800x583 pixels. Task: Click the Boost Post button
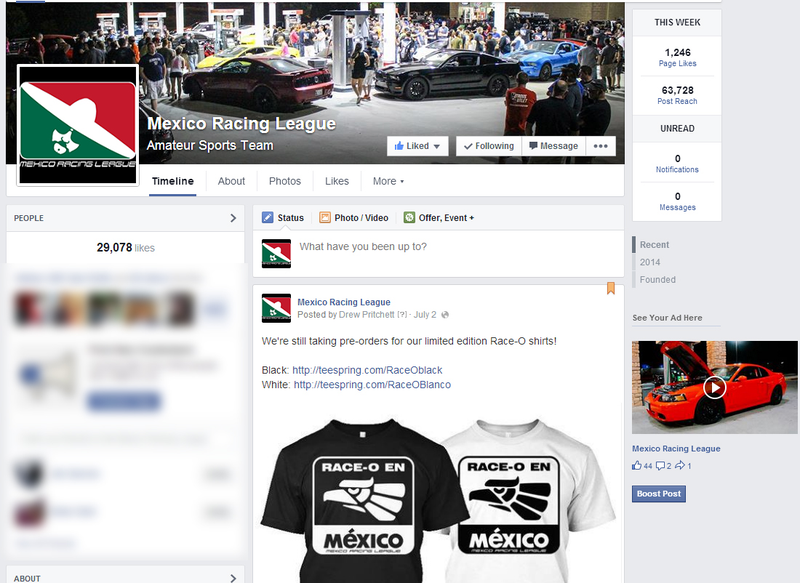(x=659, y=494)
